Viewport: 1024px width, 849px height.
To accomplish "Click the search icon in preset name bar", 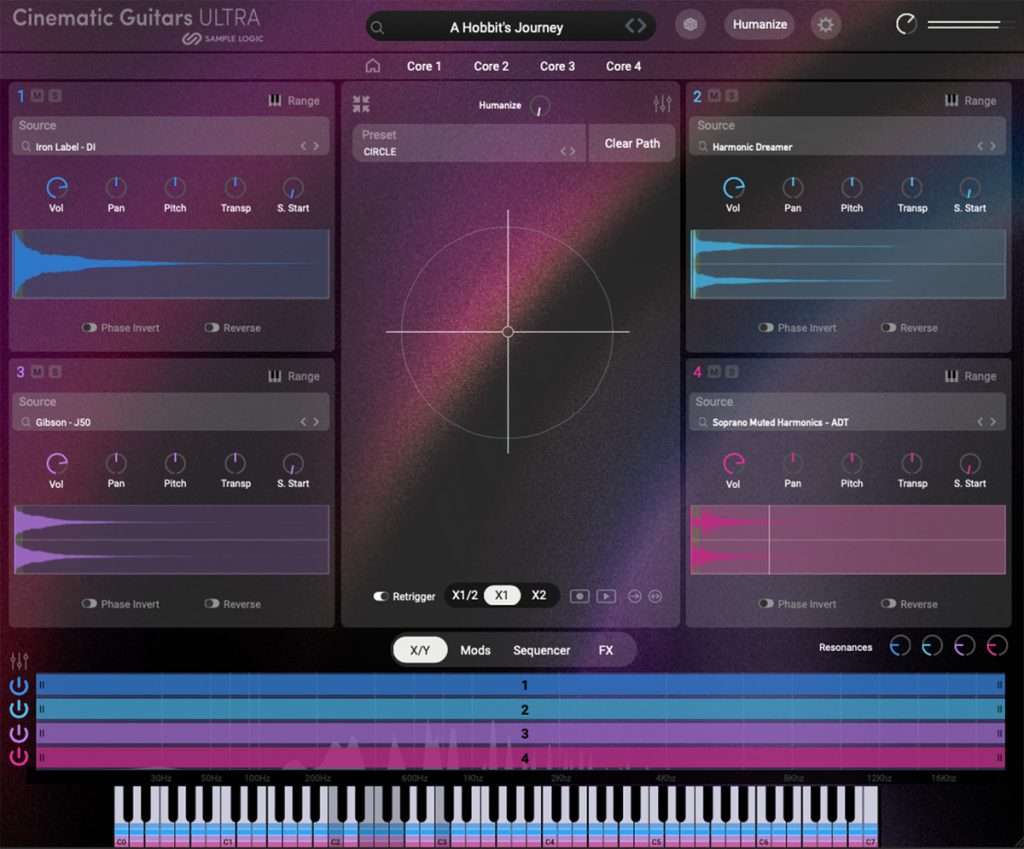I will (378, 28).
